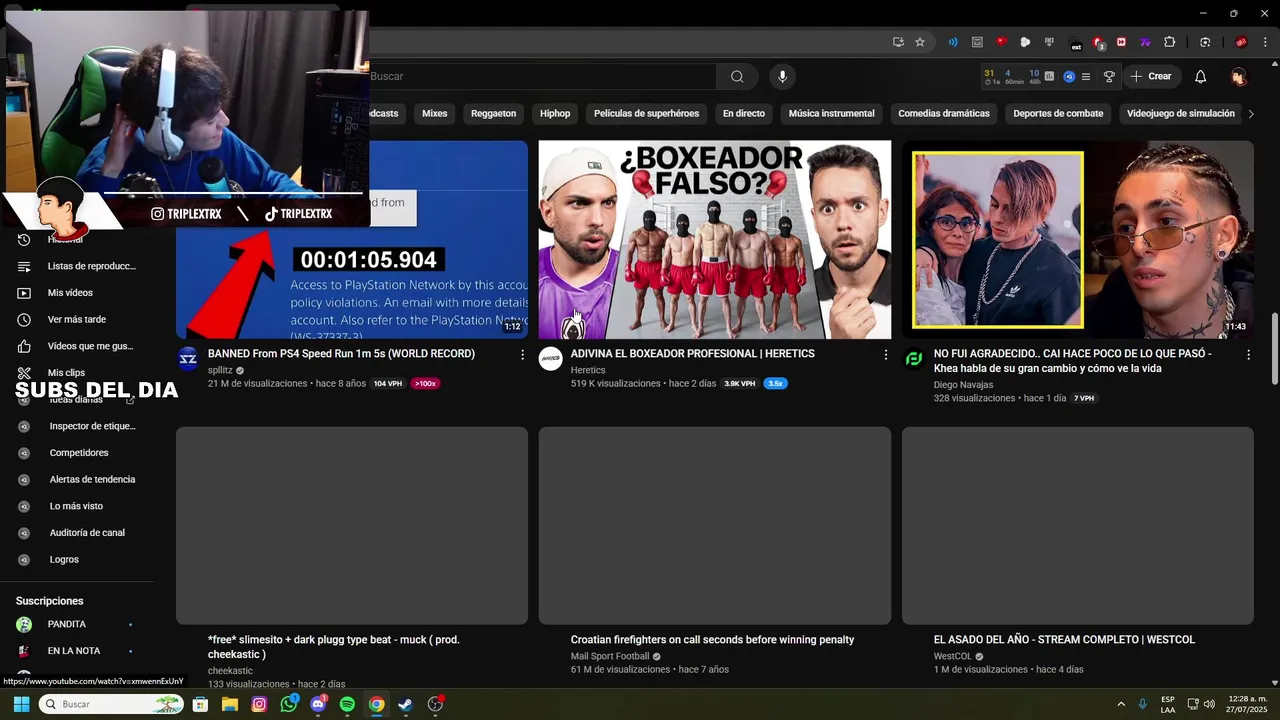Click the red heart extension icon
The width and height of the screenshot is (1280, 720).
click(1001, 42)
